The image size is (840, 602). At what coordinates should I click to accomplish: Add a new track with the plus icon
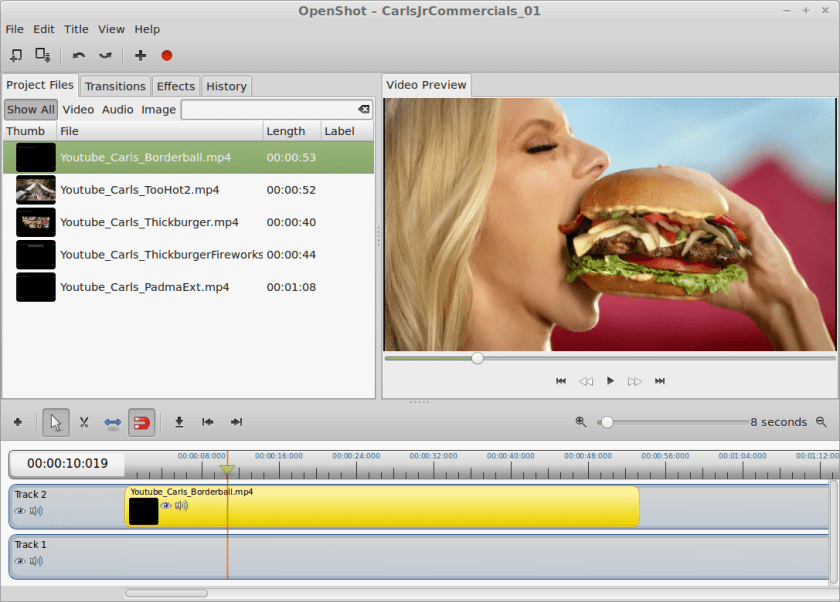[18, 422]
